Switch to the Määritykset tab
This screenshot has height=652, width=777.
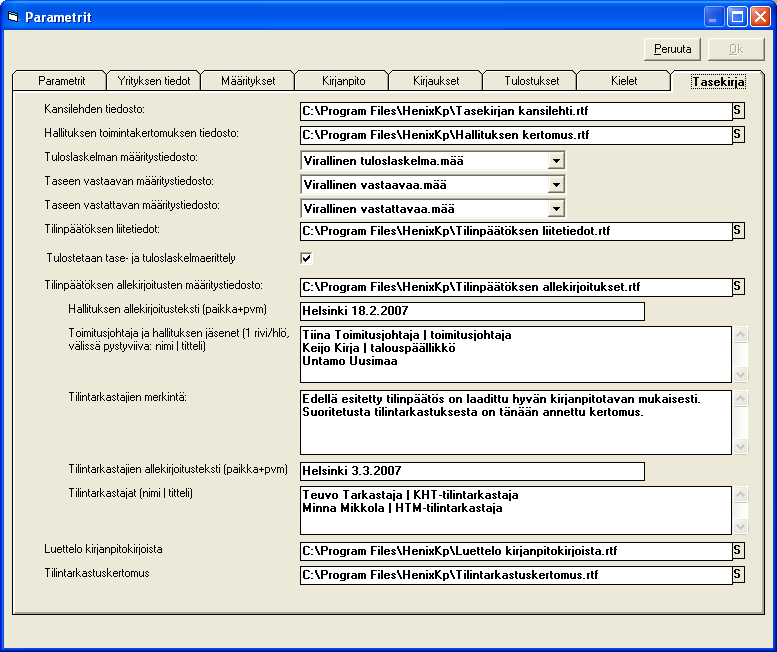coord(248,81)
